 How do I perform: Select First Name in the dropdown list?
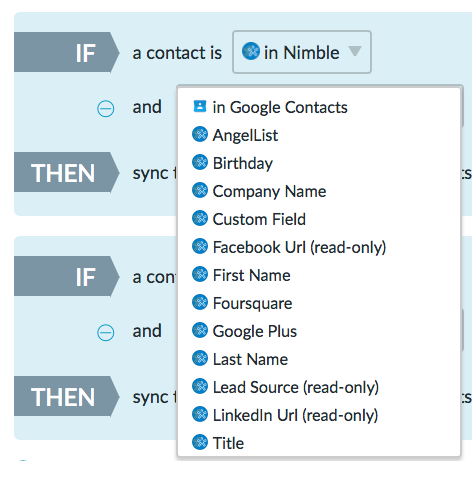[251, 275]
